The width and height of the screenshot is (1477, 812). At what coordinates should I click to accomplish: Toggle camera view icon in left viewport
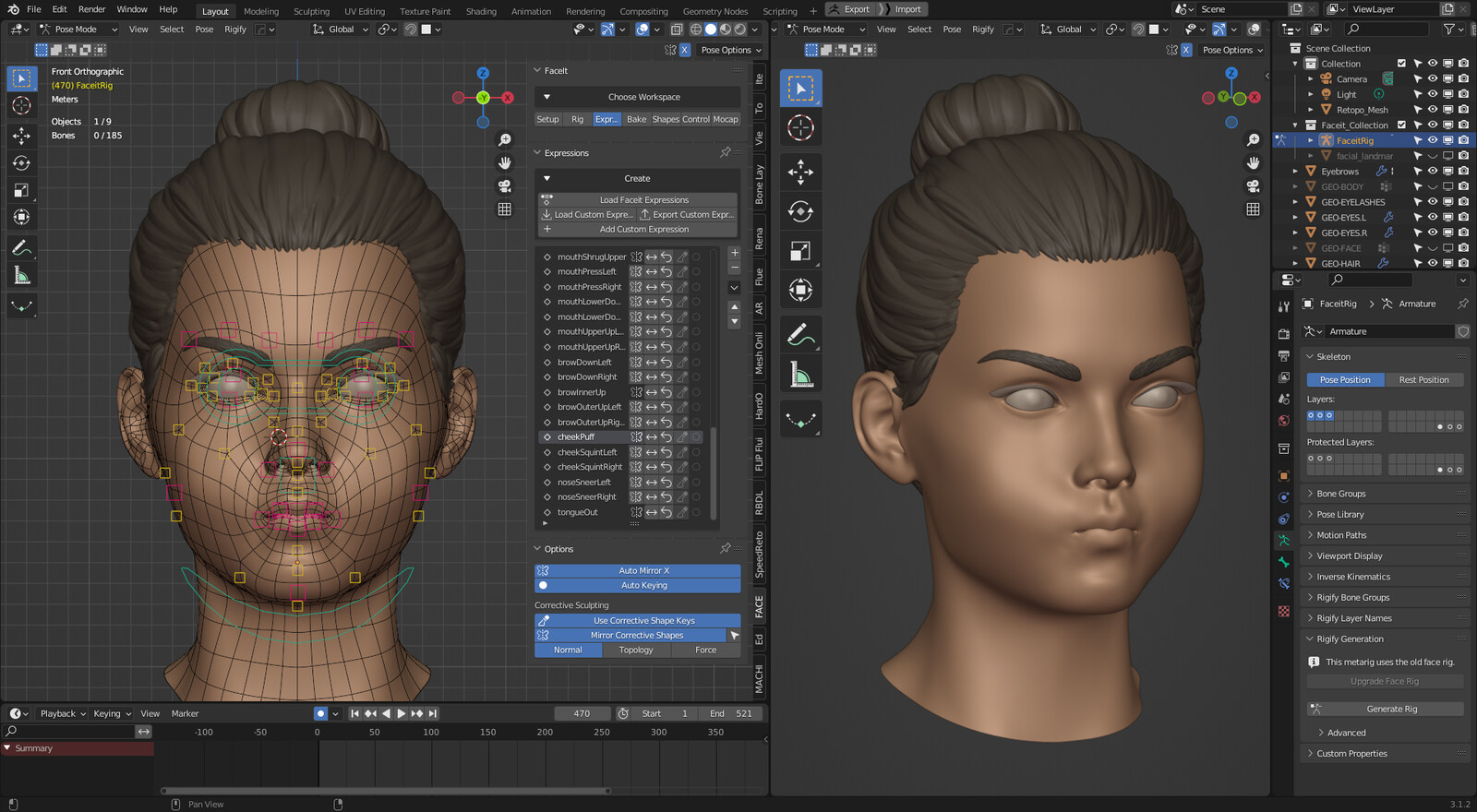(505, 186)
